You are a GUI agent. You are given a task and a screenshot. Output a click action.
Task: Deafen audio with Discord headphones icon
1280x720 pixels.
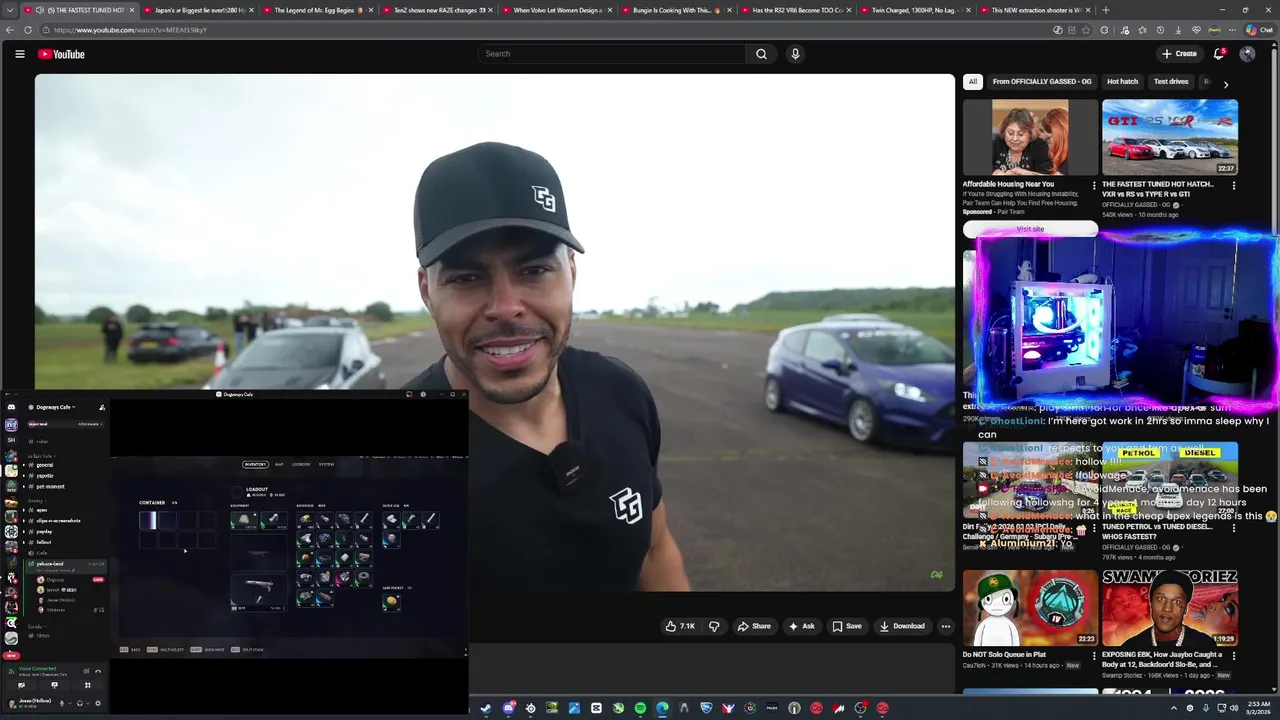(80, 703)
